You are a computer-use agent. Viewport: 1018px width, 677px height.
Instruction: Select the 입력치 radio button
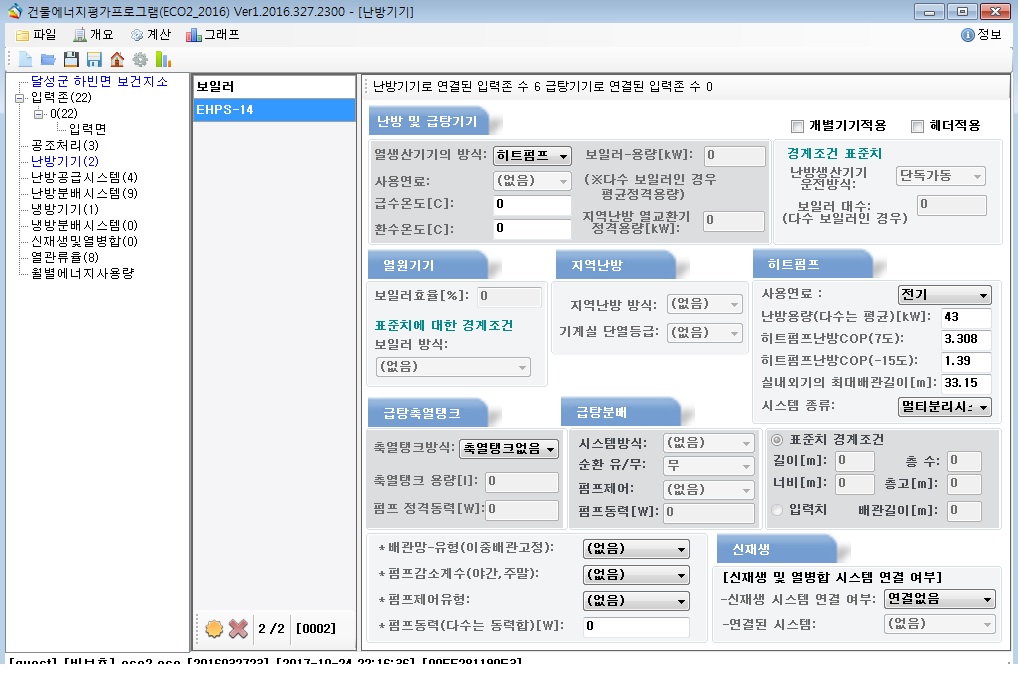click(777, 511)
